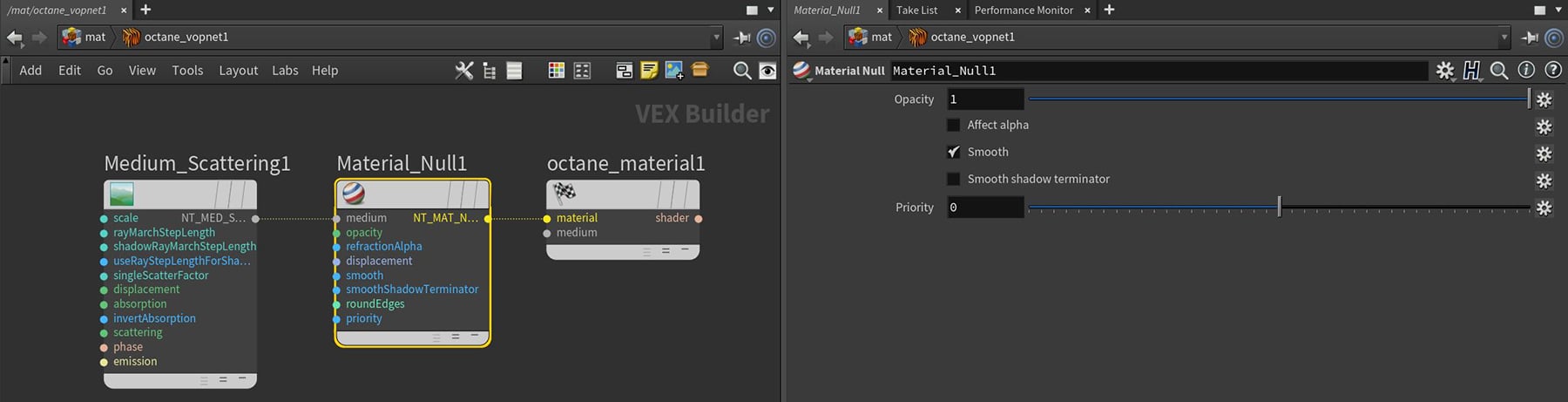Image resolution: width=1568 pixels, height=402 pixels.
Task: Switch to the Performance Monitor tab
Action: click(x=1024, y=10)
